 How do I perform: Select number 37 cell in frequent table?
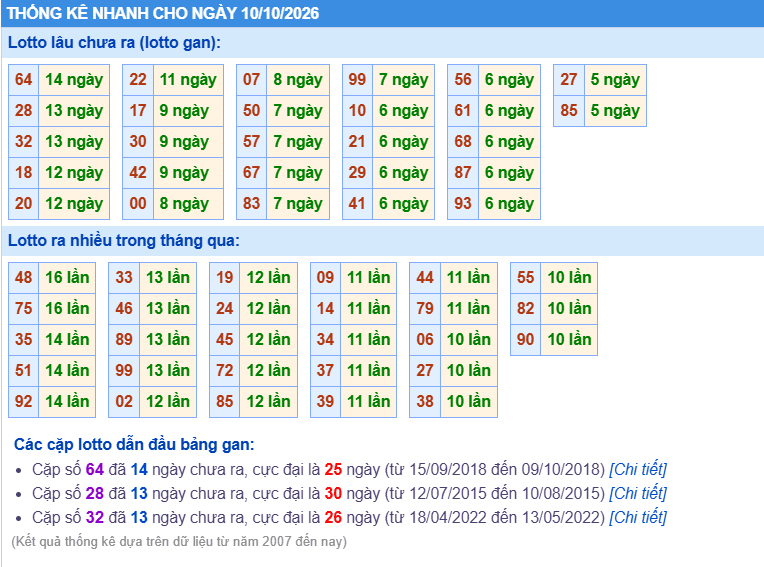[325, 370]
